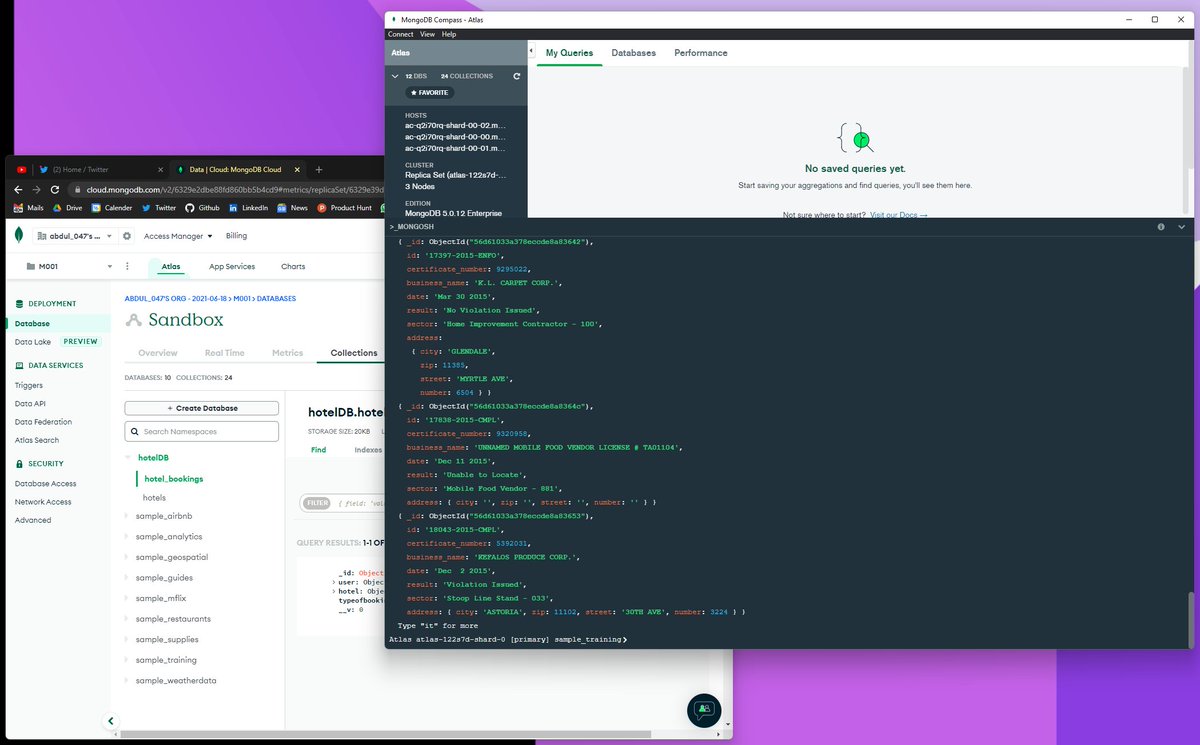Open the Performance tab in Compass
The image size is (1200, 745).
[x=701, y=53]
